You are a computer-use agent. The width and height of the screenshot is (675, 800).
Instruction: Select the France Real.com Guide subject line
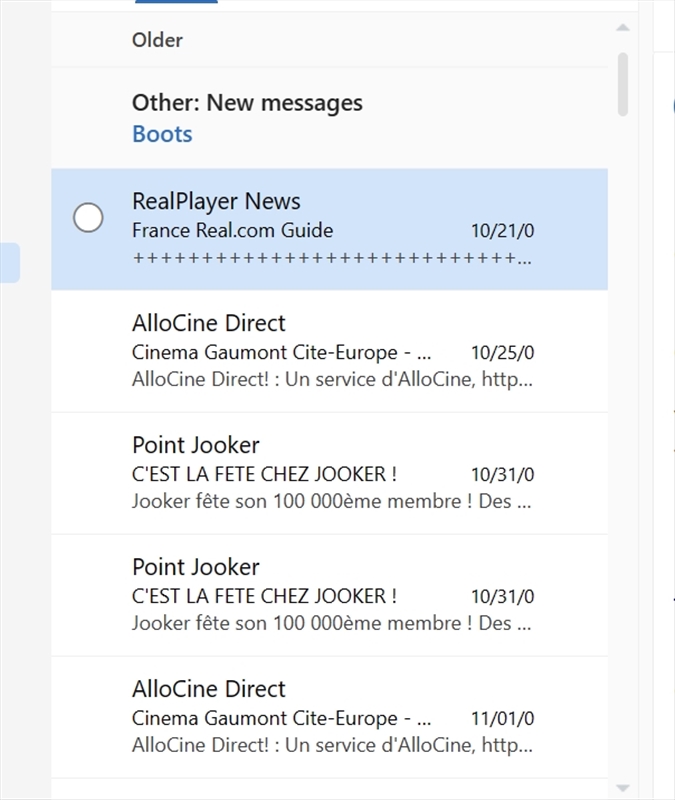(230, 230)
